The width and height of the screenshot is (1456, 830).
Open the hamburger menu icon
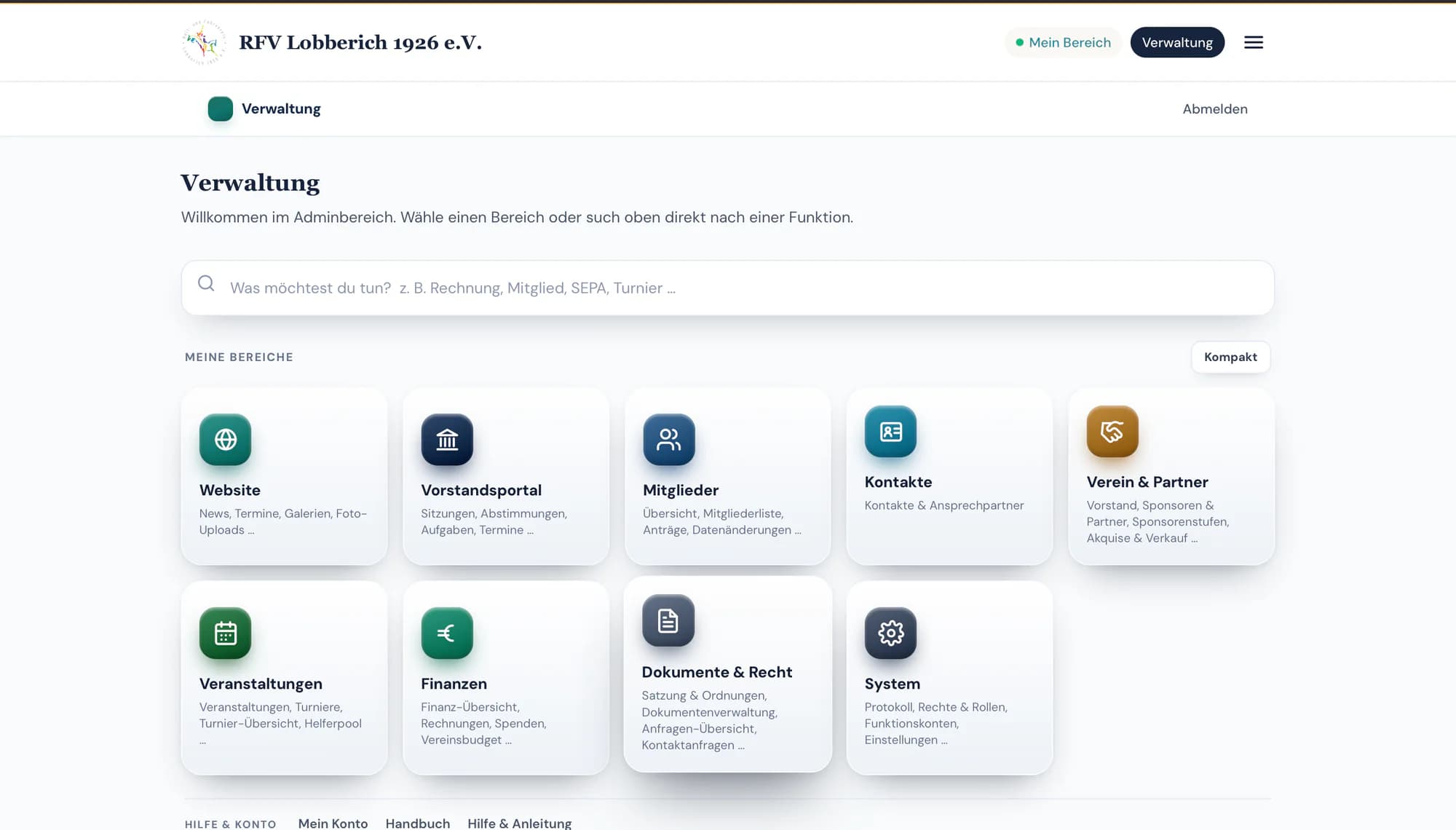click(1254, 42)
